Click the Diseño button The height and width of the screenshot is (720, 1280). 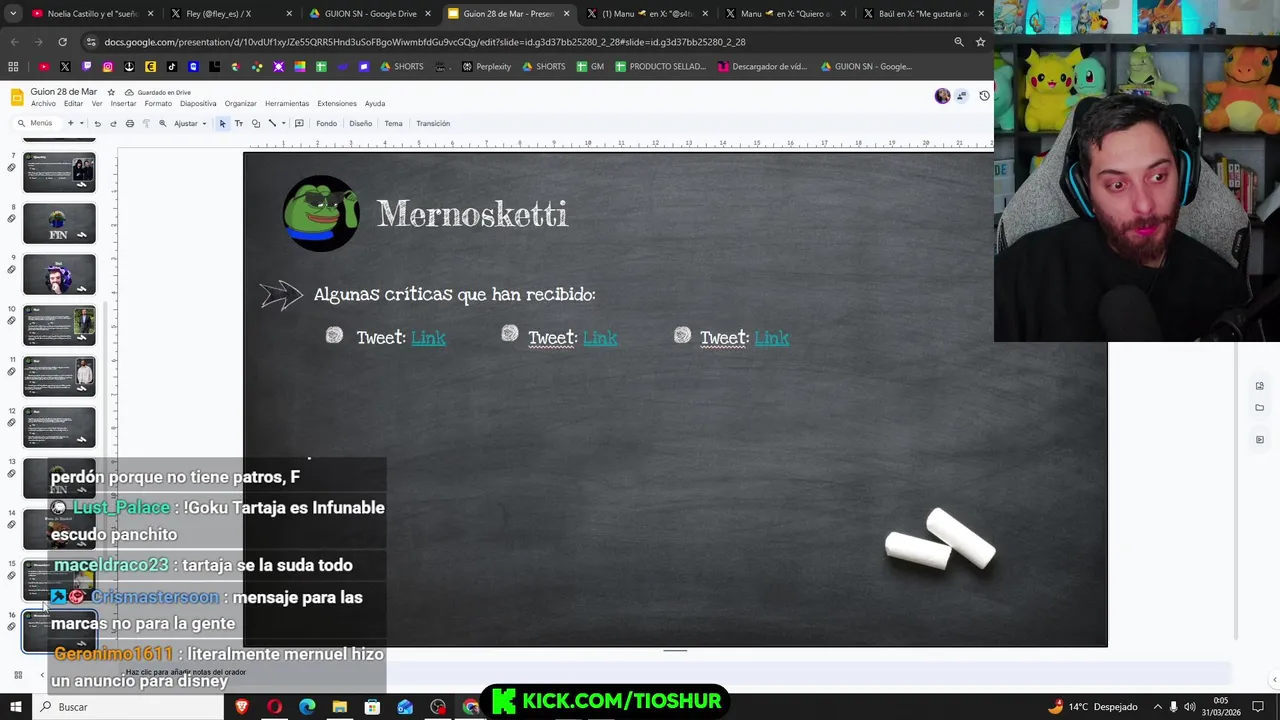point(360,124)
